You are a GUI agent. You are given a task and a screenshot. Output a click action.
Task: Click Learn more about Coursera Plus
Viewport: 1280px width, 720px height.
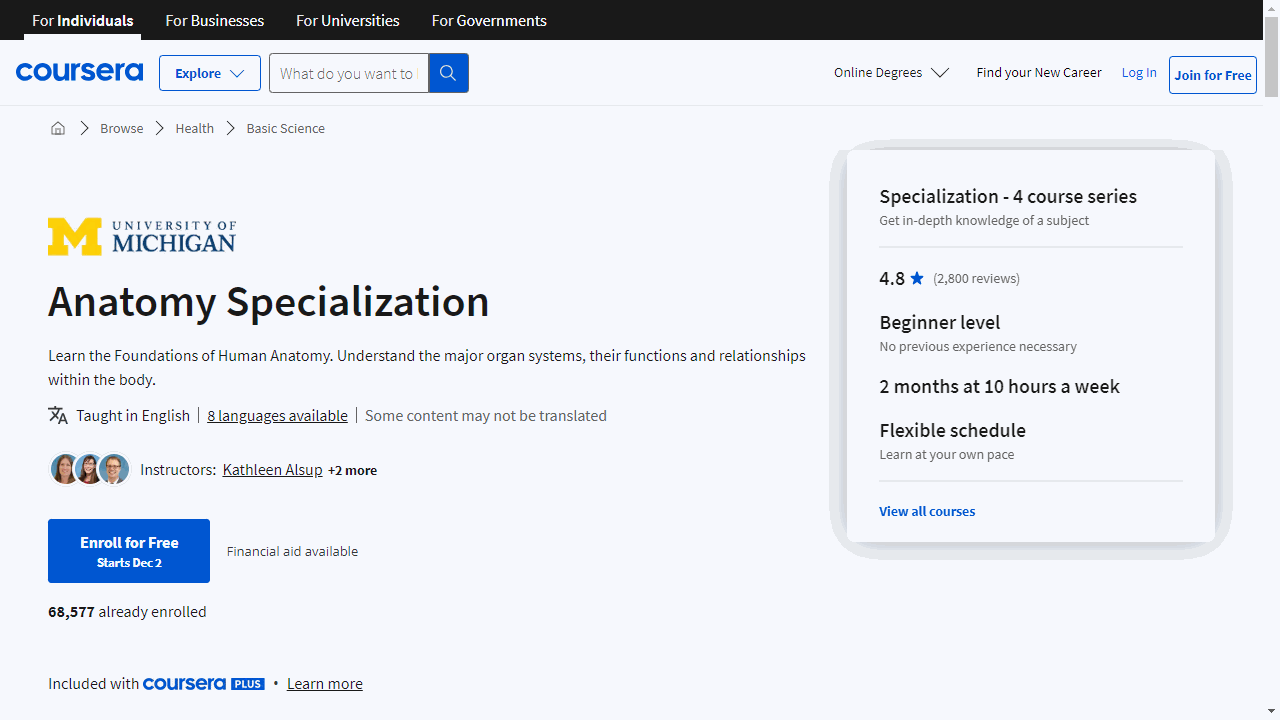click(325, 684)
